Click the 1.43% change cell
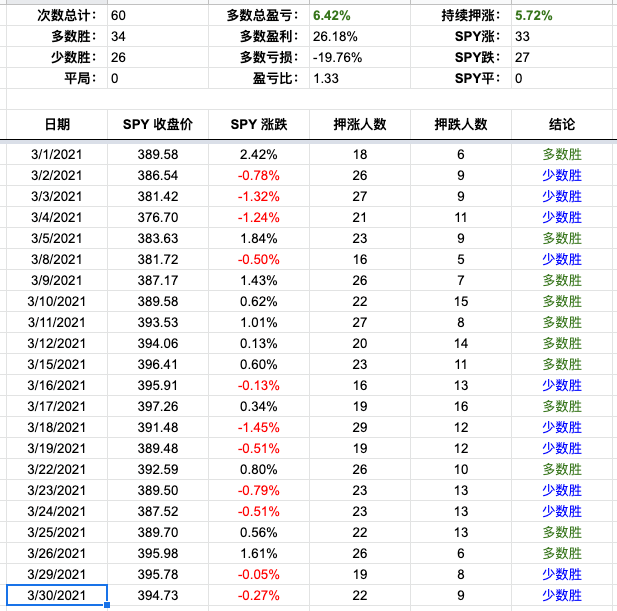This screenshot has width=617, height=611. 259,280
